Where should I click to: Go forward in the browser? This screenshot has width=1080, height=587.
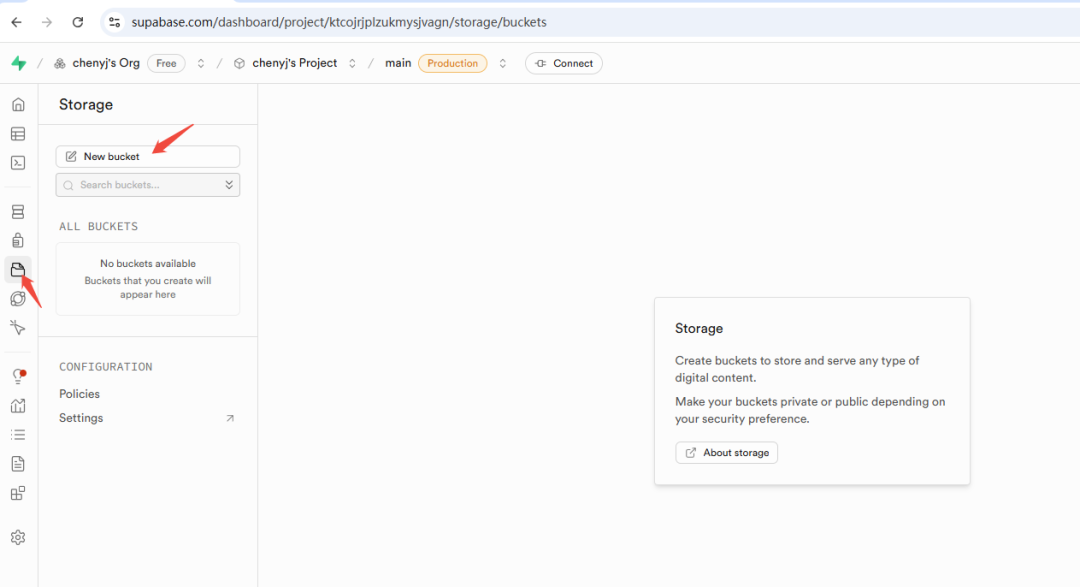pyautogui.click(x=47, y=22)
